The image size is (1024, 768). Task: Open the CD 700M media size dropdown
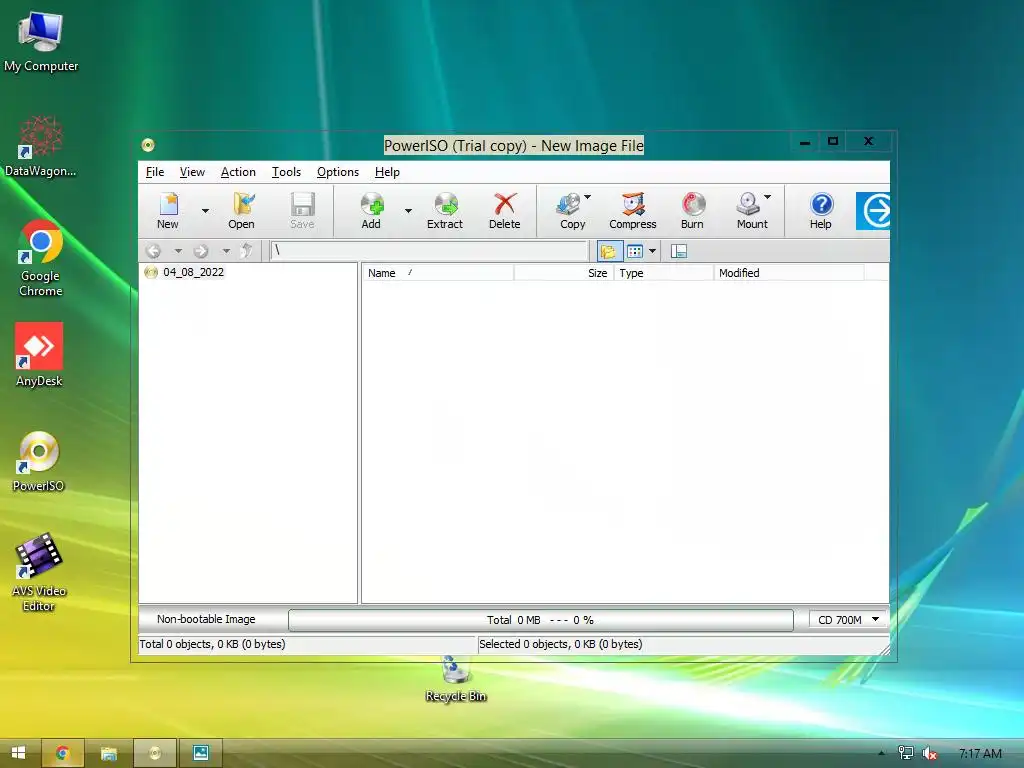tap(849, 620)
